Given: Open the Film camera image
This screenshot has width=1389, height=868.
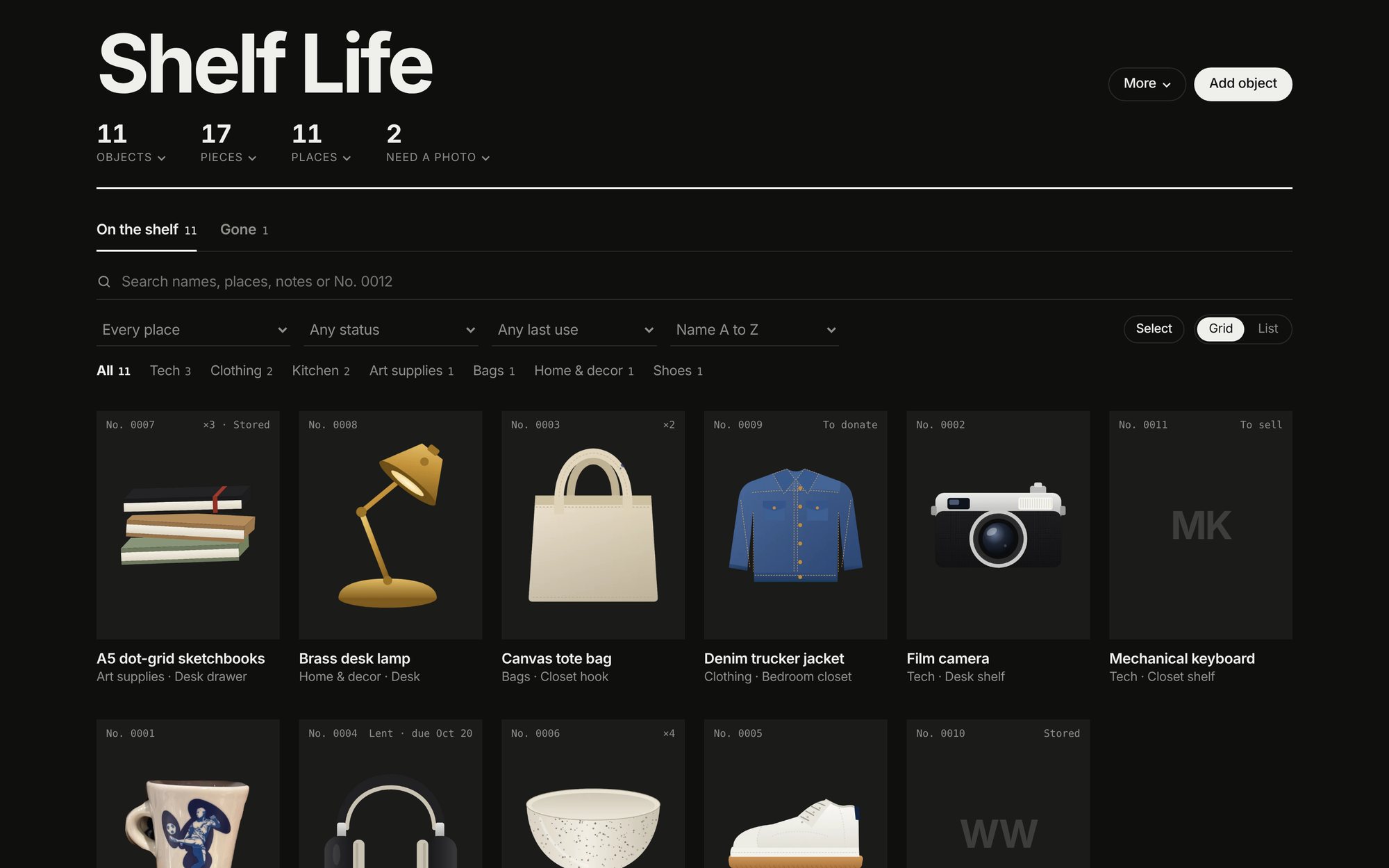Looking at the screenshot, I should click(998, 525).
